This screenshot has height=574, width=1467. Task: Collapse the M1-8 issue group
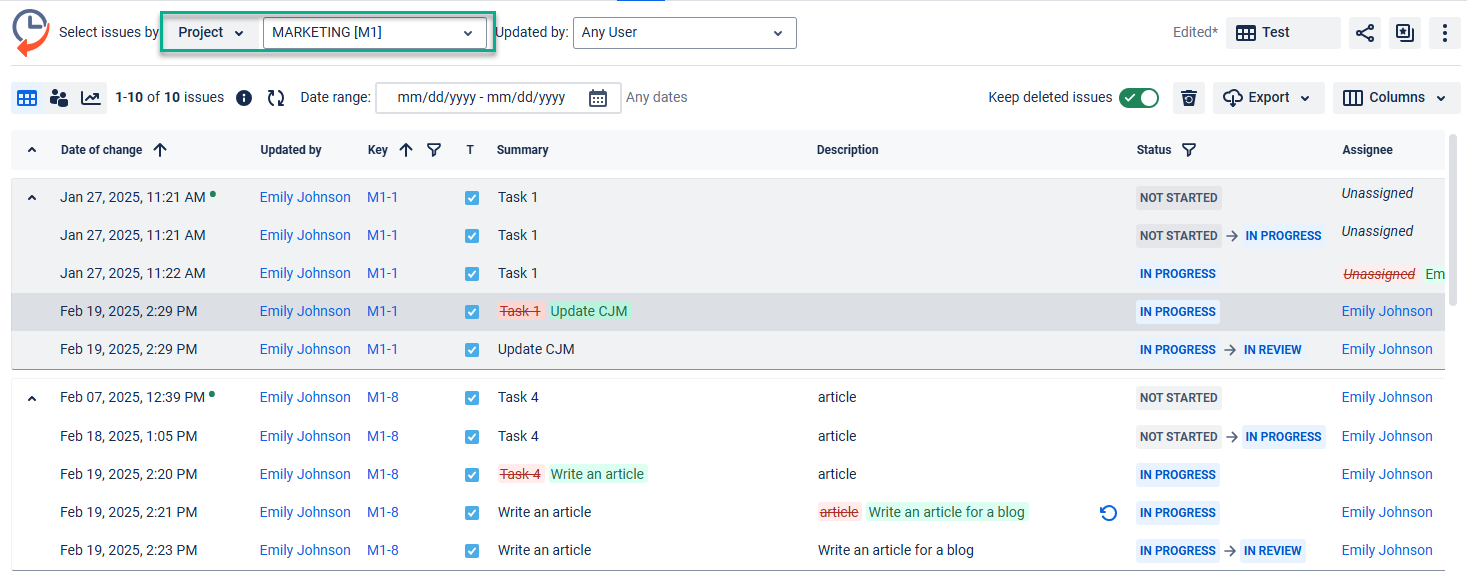tap(32, 398)
